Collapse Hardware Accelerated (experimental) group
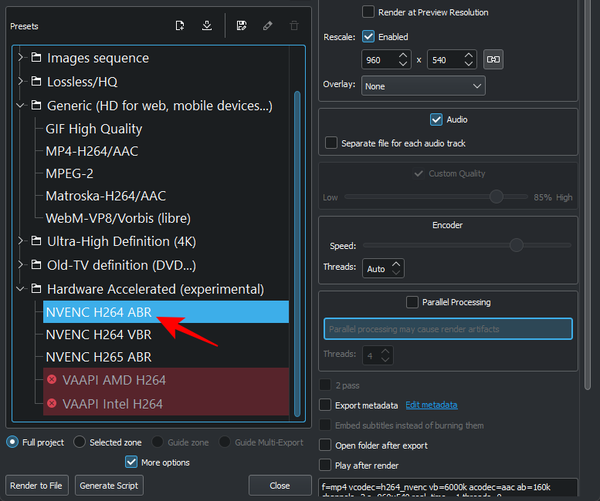Image resolution: width=600 pixels, height=501 pixels. point(21,289)
